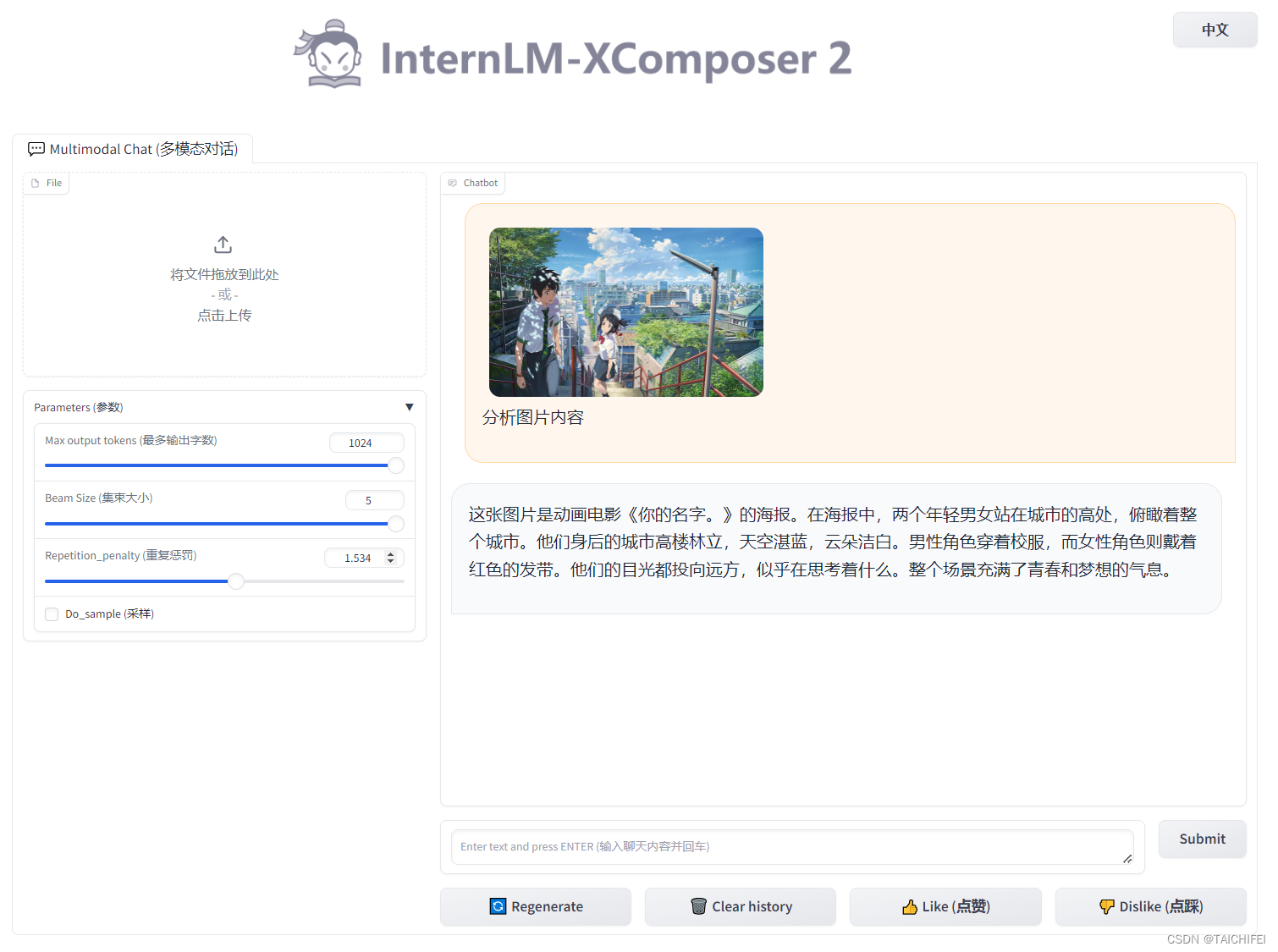Click the upload arrow icon in File area

pyautogui.click(x=223, y=245)
